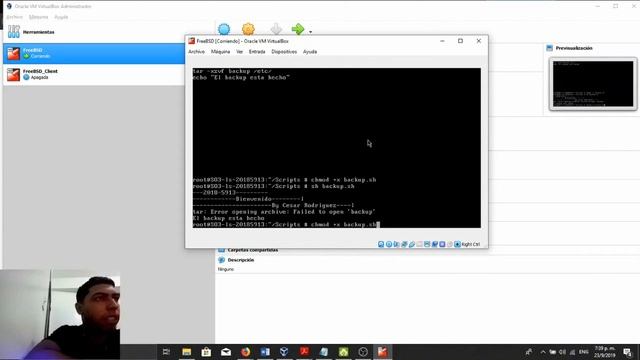
Task: Click the 'By Cesar Rodriguez' terminal line
Action: (x=273, y=205)
